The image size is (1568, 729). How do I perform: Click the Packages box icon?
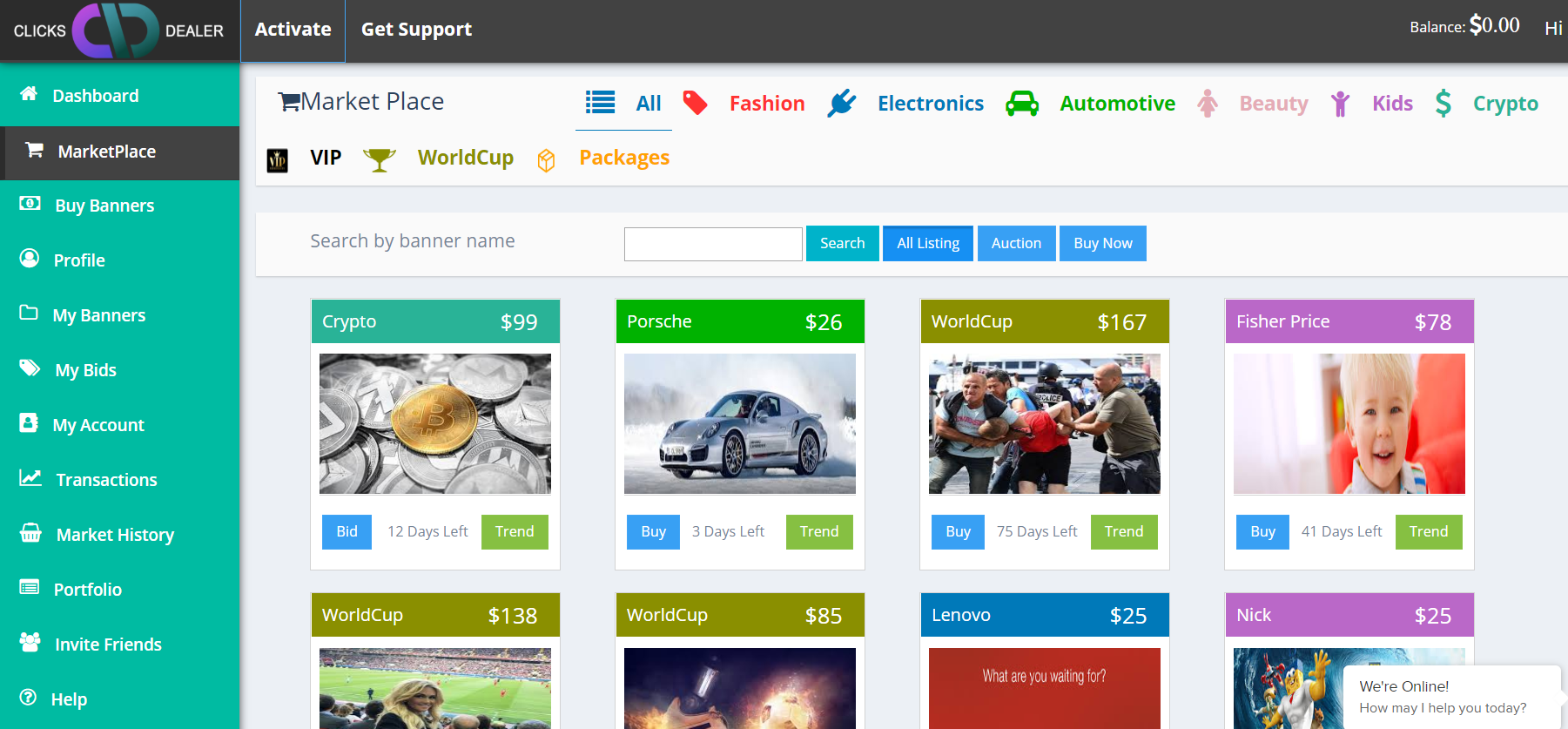click(x=546, y=160)
